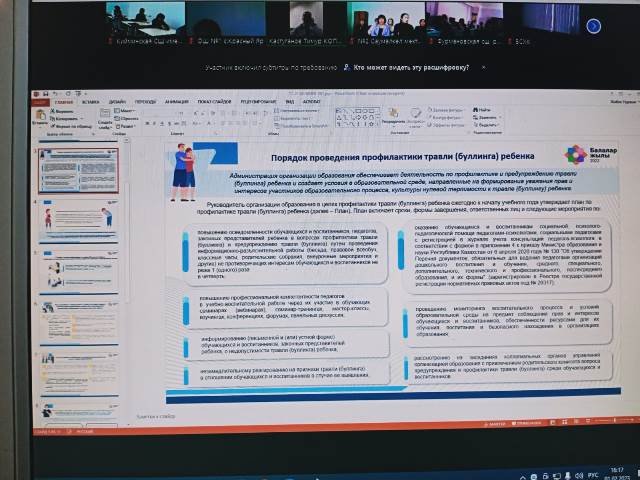Switch to the ВИД (View) ribbon tab
Image resolution: width=640 pixels, height=480 pixels.
[x=290, y=101]
